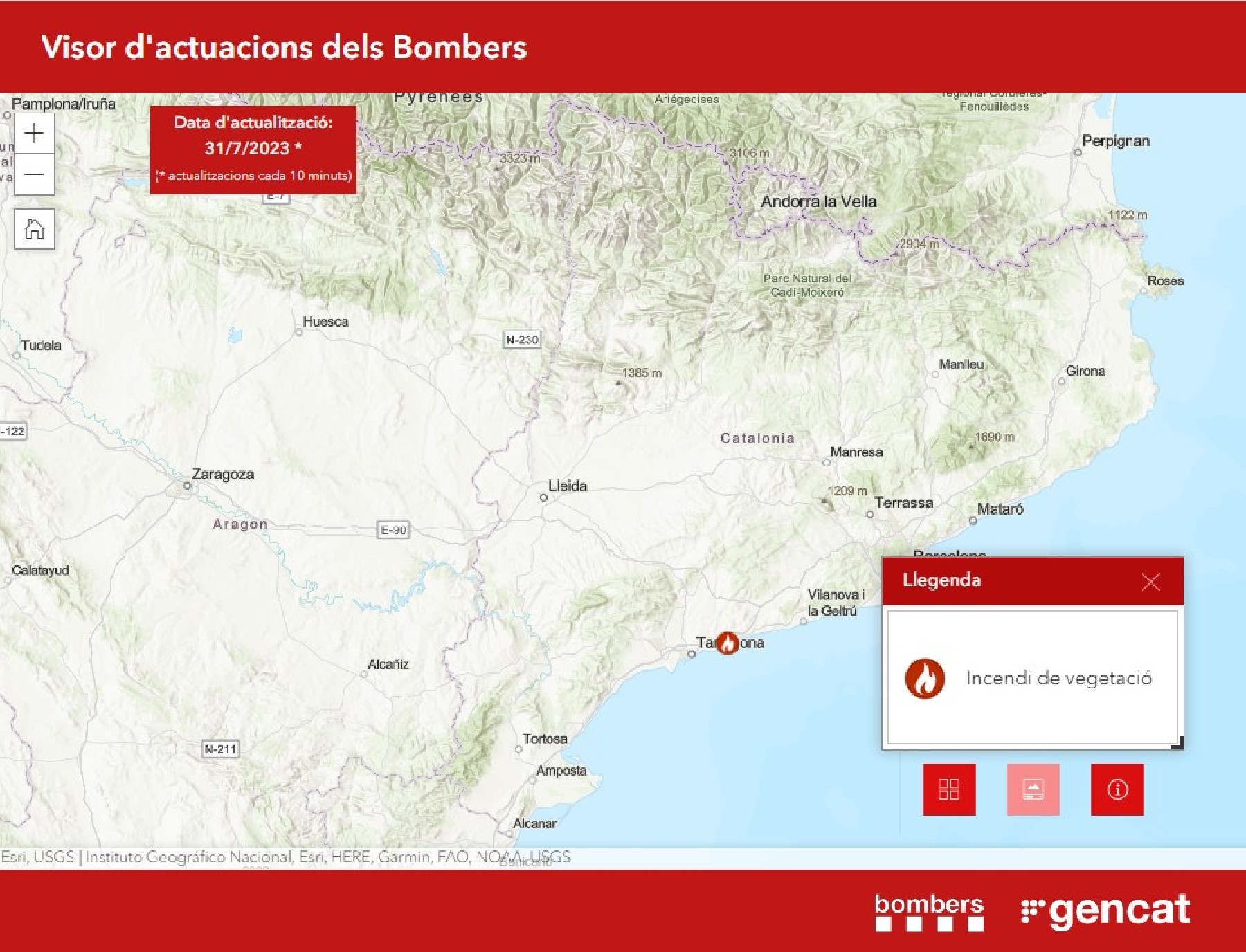Open the information widget button
1246x952 pixels.
coord(1117,789)
